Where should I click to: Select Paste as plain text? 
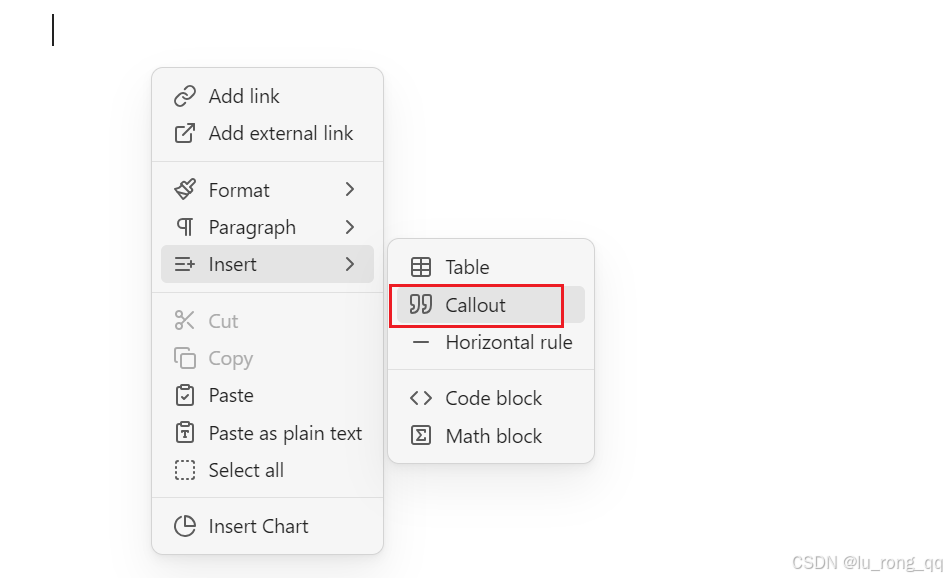(268, 433)
